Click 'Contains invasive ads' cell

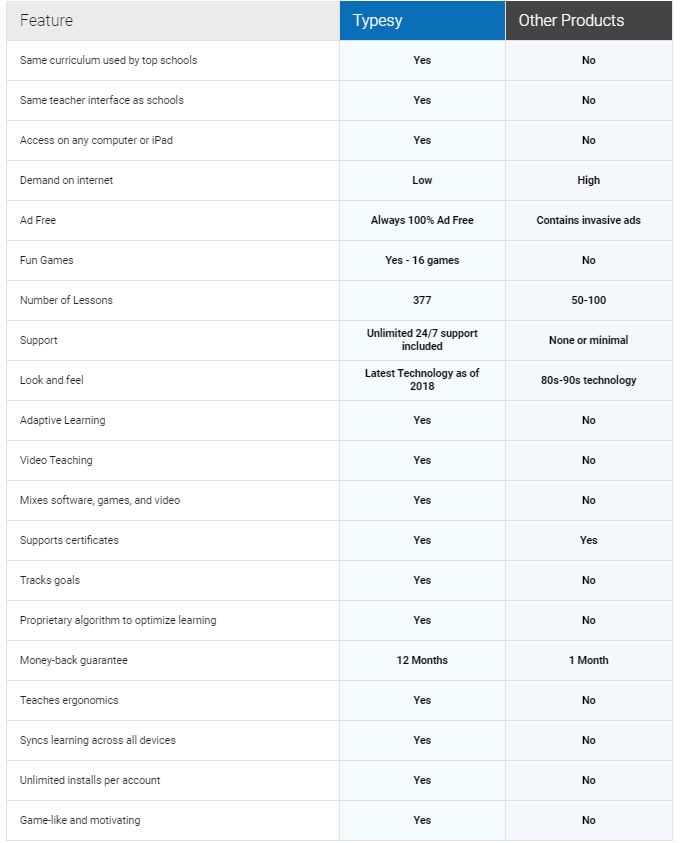589,220
